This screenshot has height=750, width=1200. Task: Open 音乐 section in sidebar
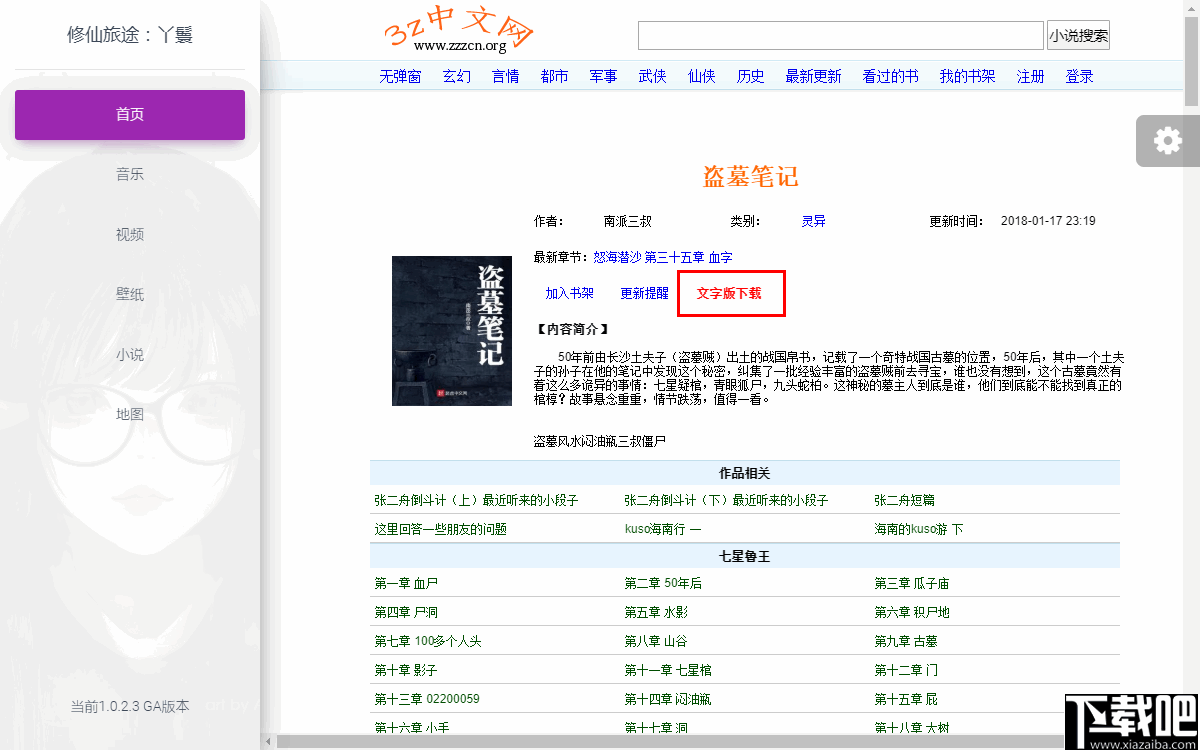tap(130, 174)
